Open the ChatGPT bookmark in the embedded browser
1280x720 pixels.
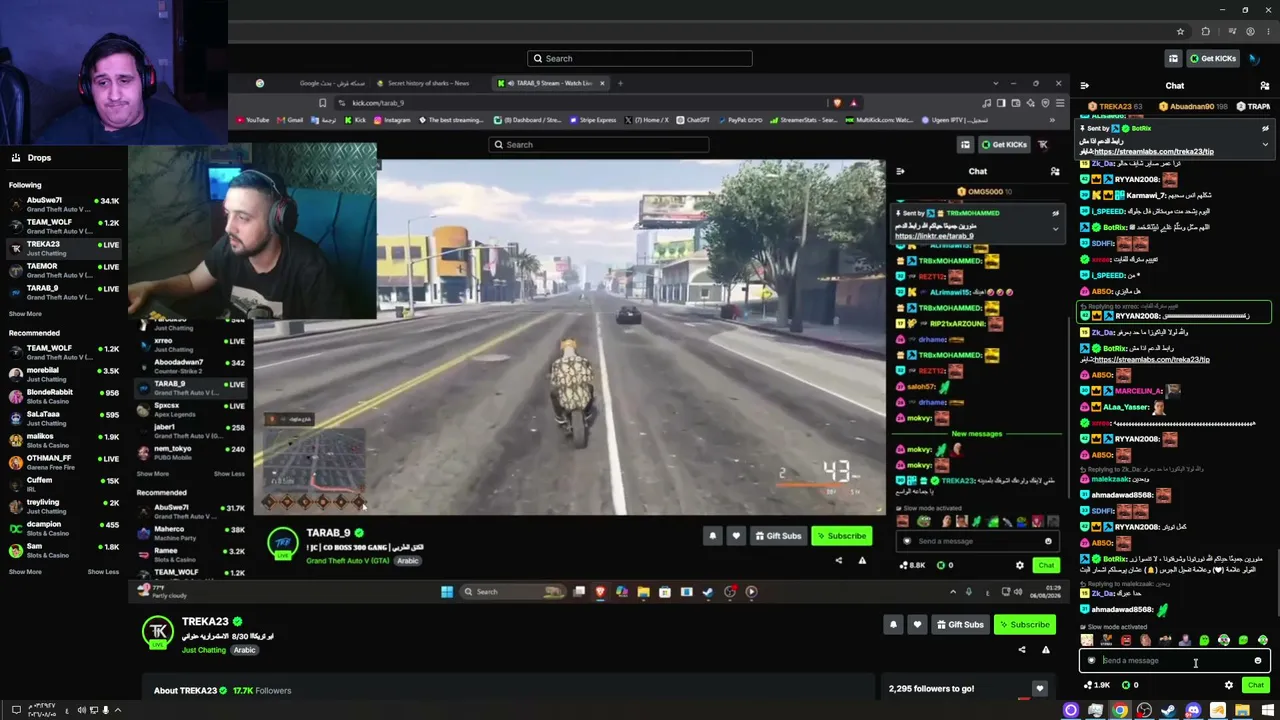693,120
